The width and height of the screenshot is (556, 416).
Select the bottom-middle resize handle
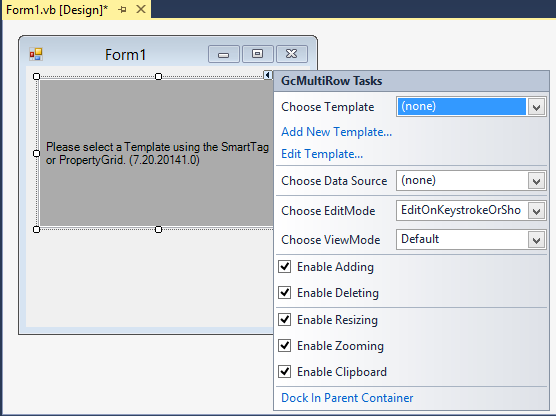[x=159, y=229]
